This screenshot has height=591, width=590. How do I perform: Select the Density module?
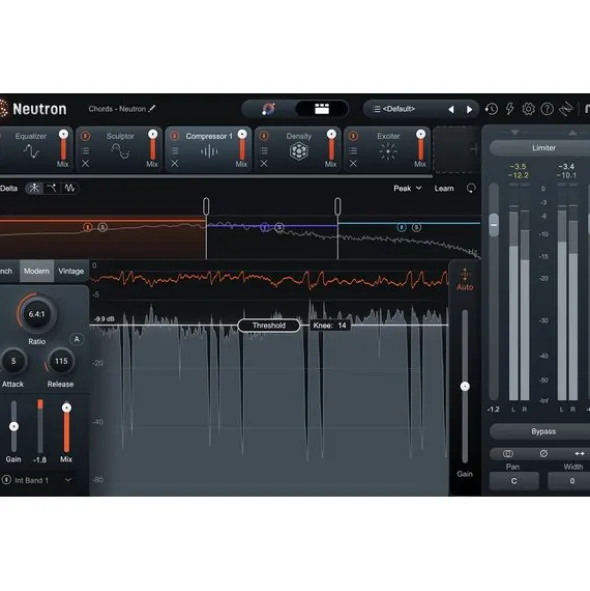point(299,150)
